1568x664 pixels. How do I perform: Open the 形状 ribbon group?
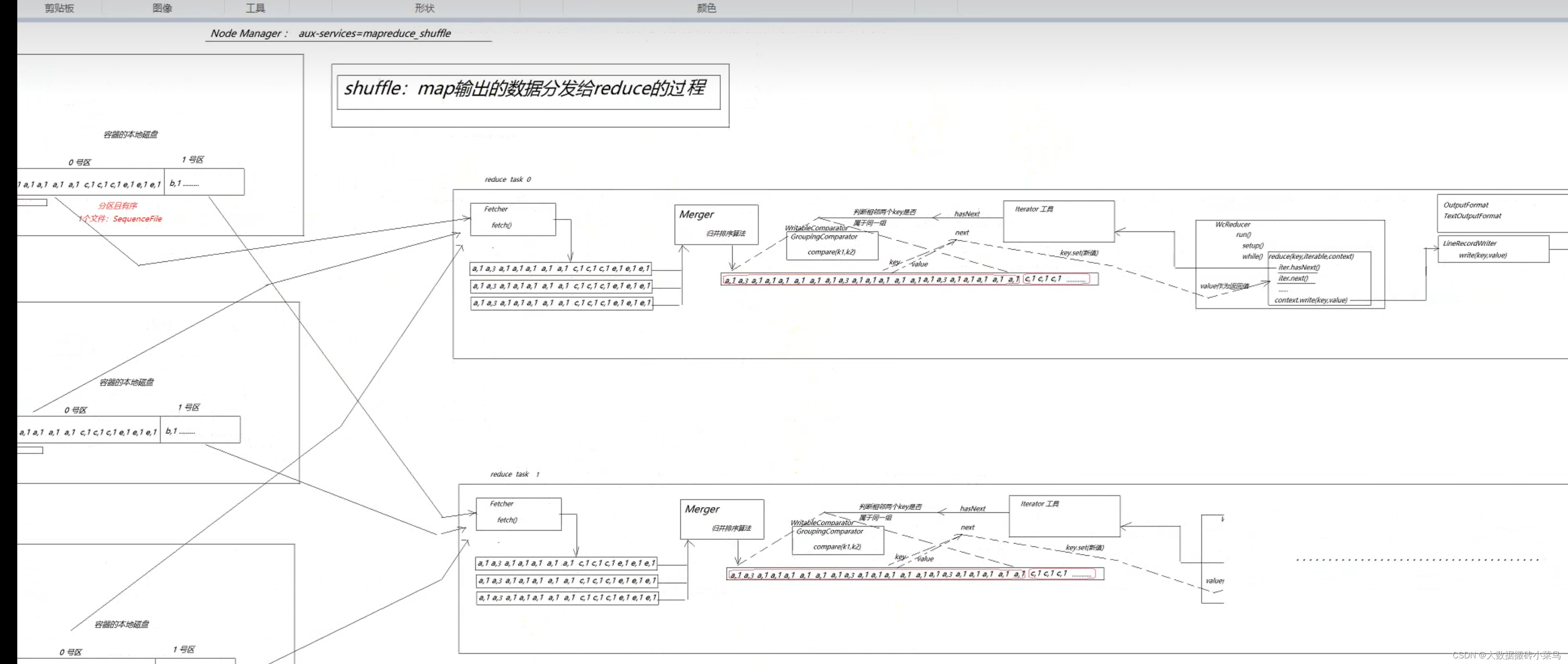[424, 8]
